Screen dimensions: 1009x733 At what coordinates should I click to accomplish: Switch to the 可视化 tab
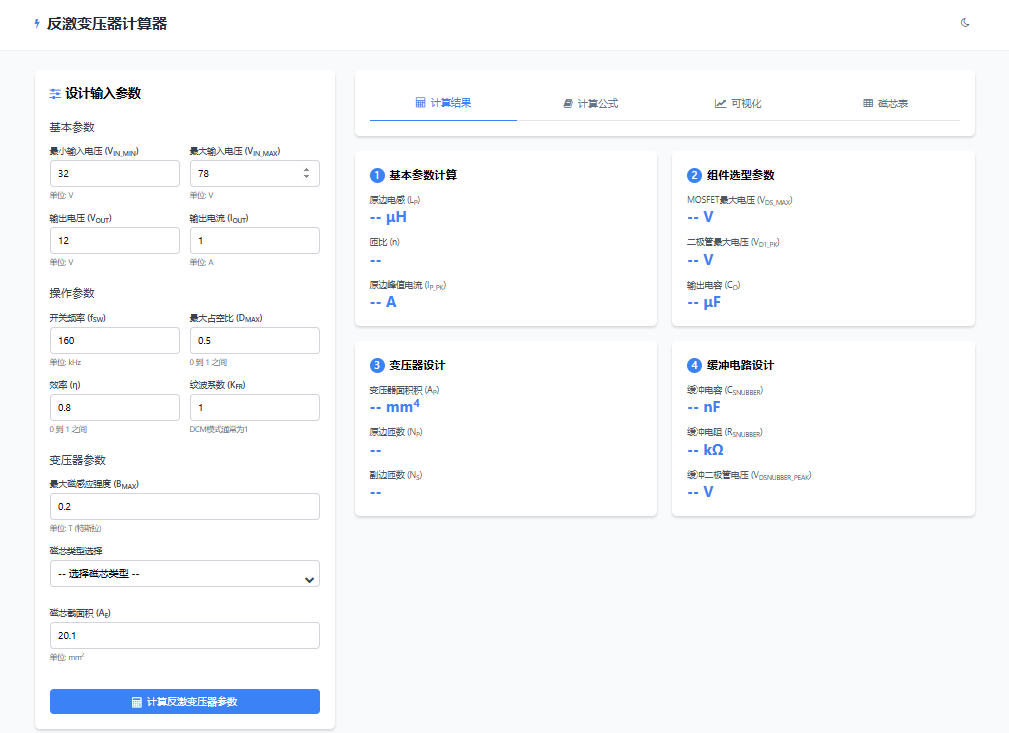738,103
